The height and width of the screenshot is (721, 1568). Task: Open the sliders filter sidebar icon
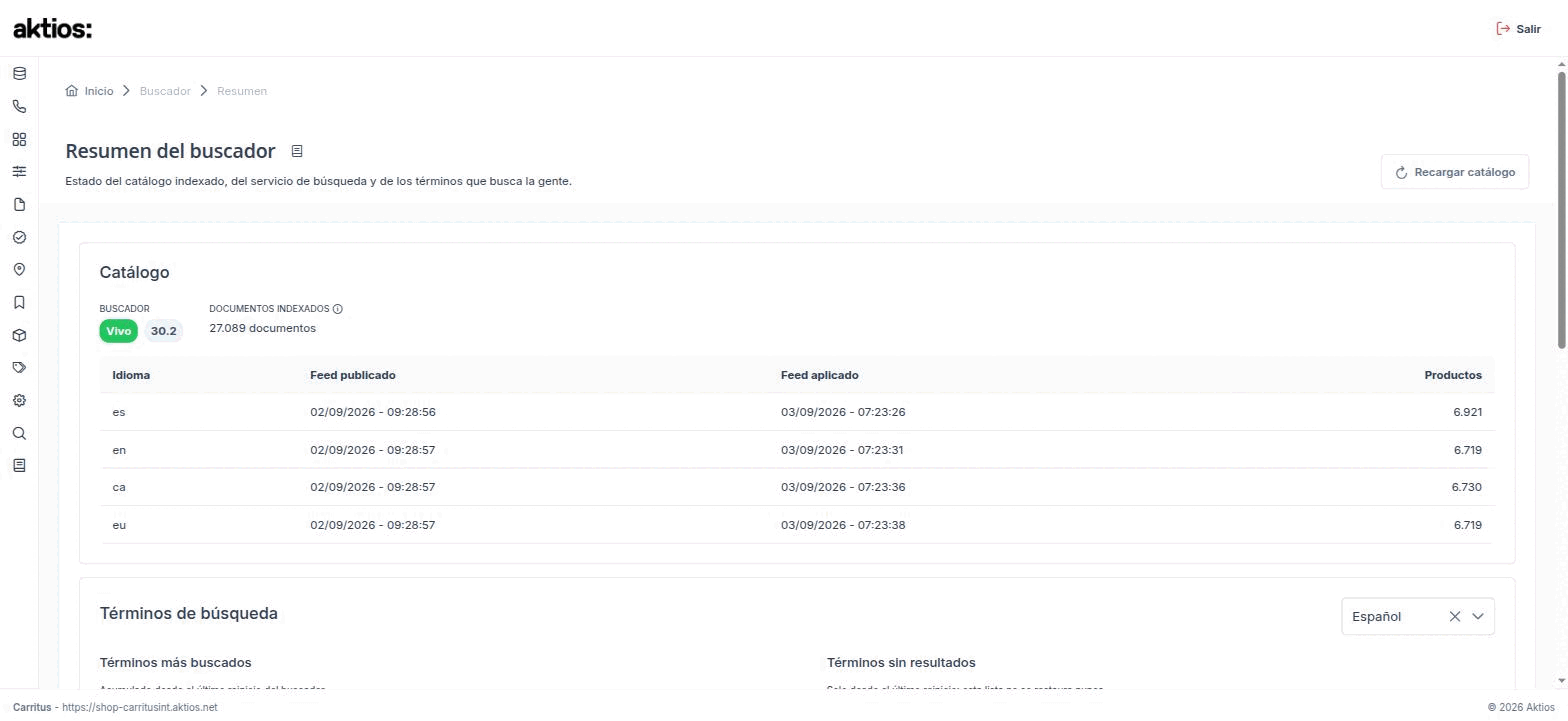pos(19,172)
